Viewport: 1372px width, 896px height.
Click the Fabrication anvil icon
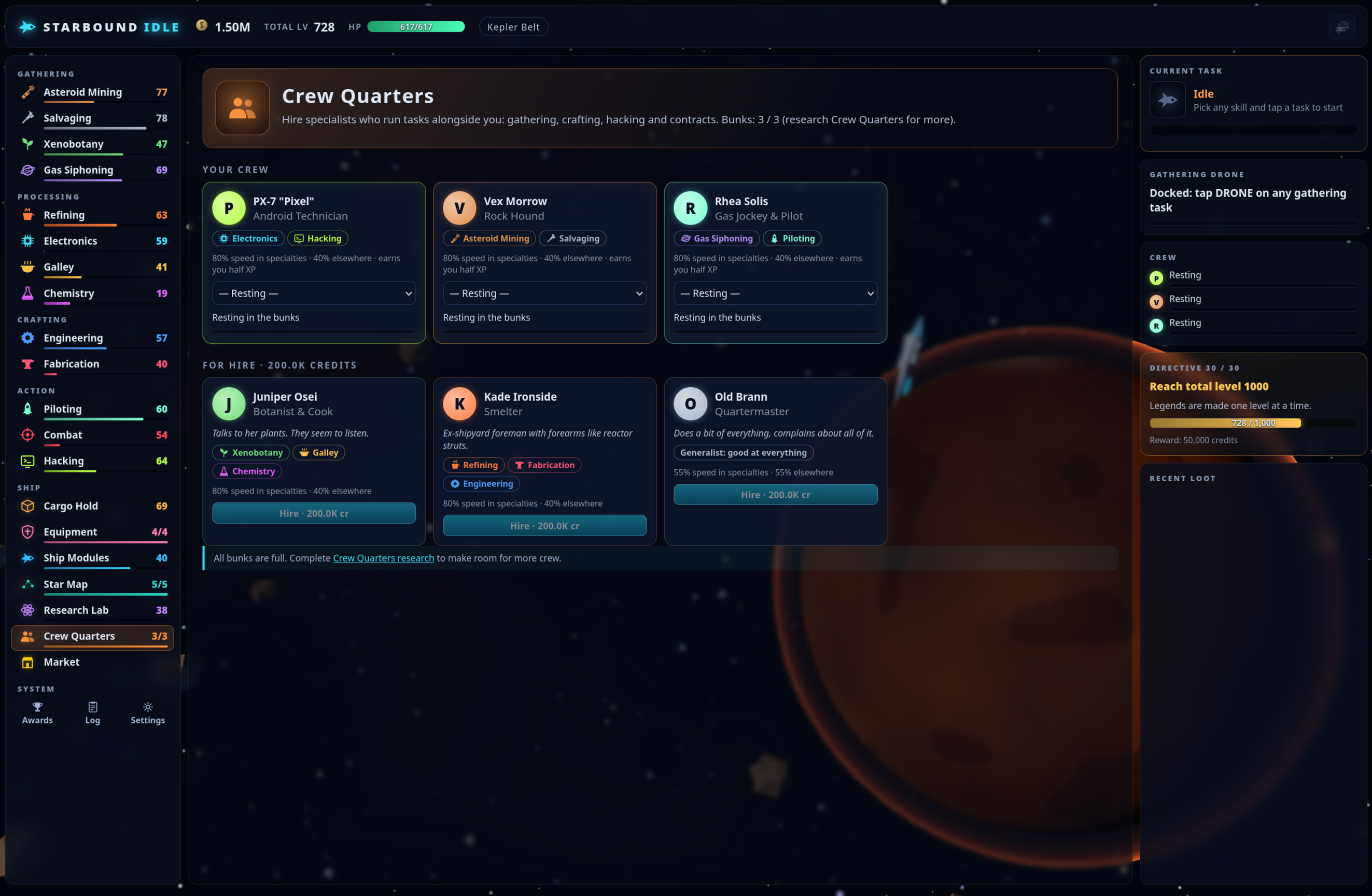[27, 364]
